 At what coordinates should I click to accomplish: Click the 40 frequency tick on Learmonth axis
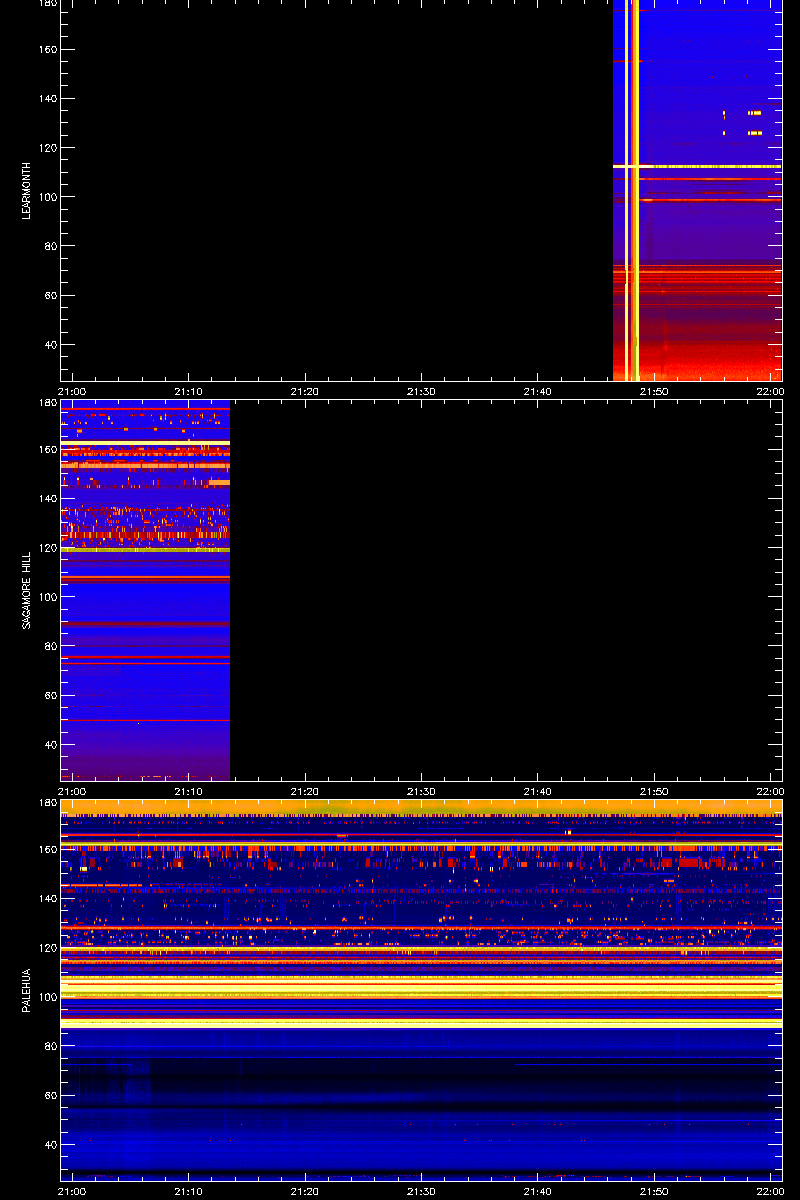(52, 345)
